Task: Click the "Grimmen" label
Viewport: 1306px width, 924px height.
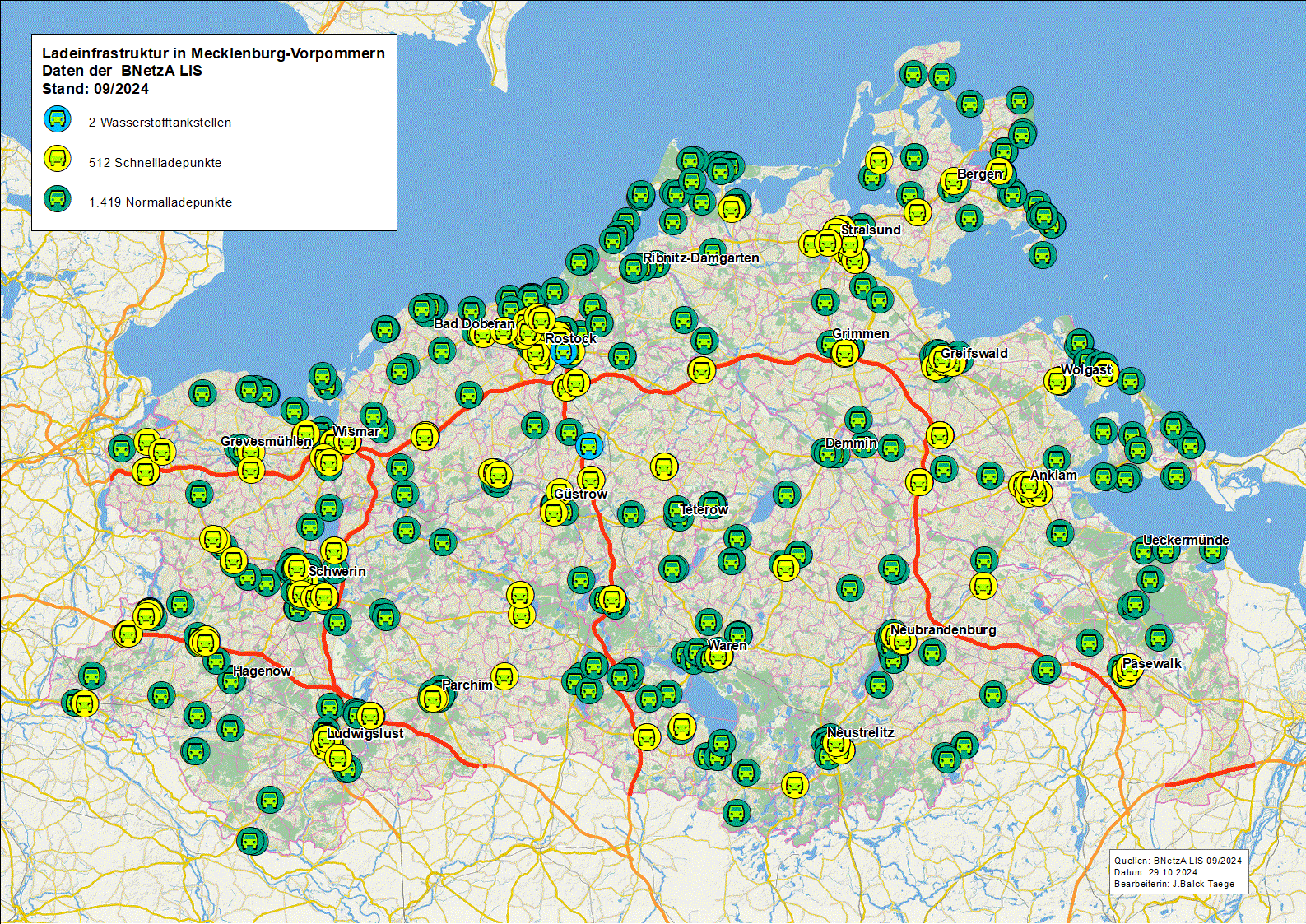Action: tap(861, 333)
